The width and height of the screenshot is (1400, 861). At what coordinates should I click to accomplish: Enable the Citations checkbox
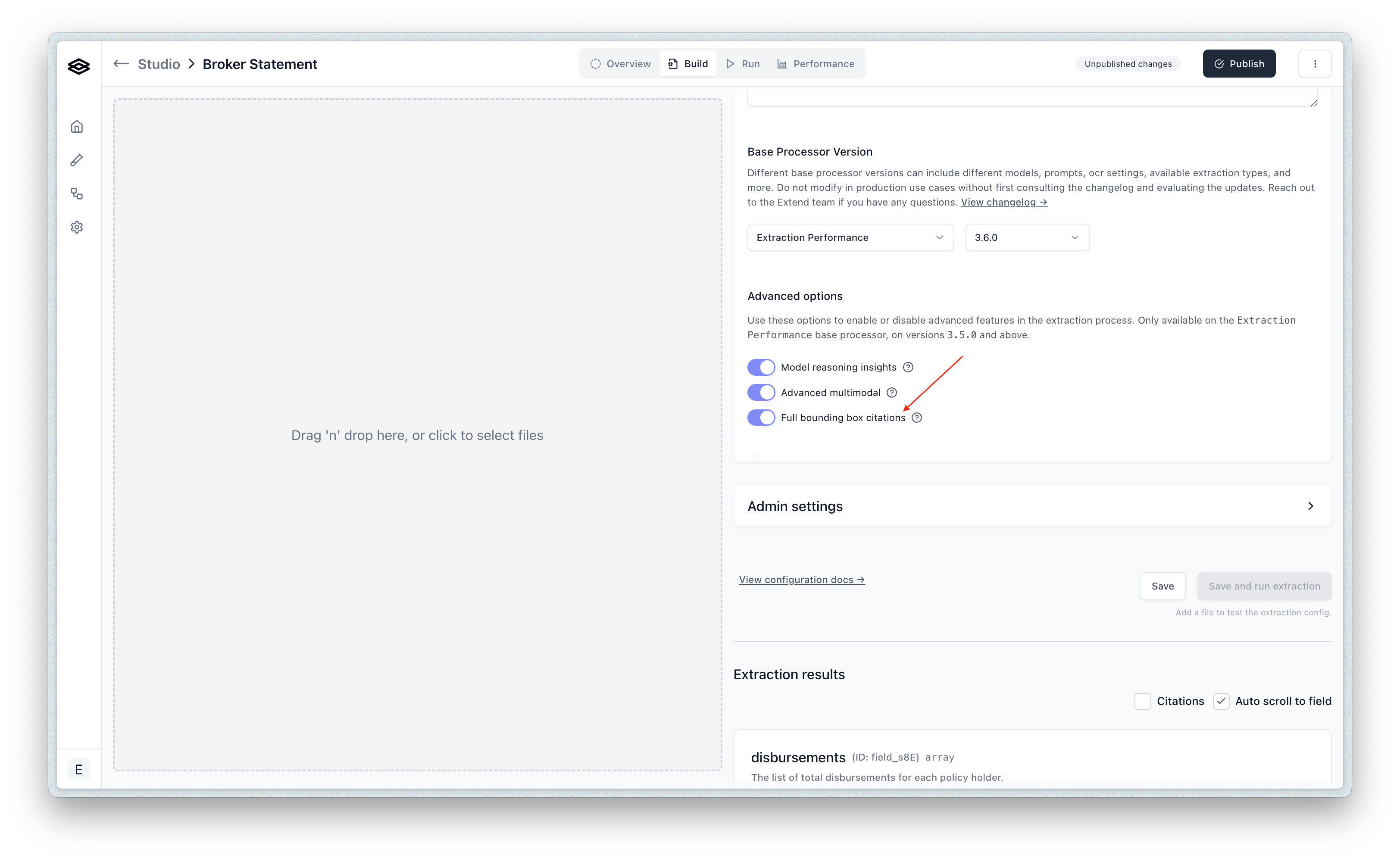point(1143,701)
